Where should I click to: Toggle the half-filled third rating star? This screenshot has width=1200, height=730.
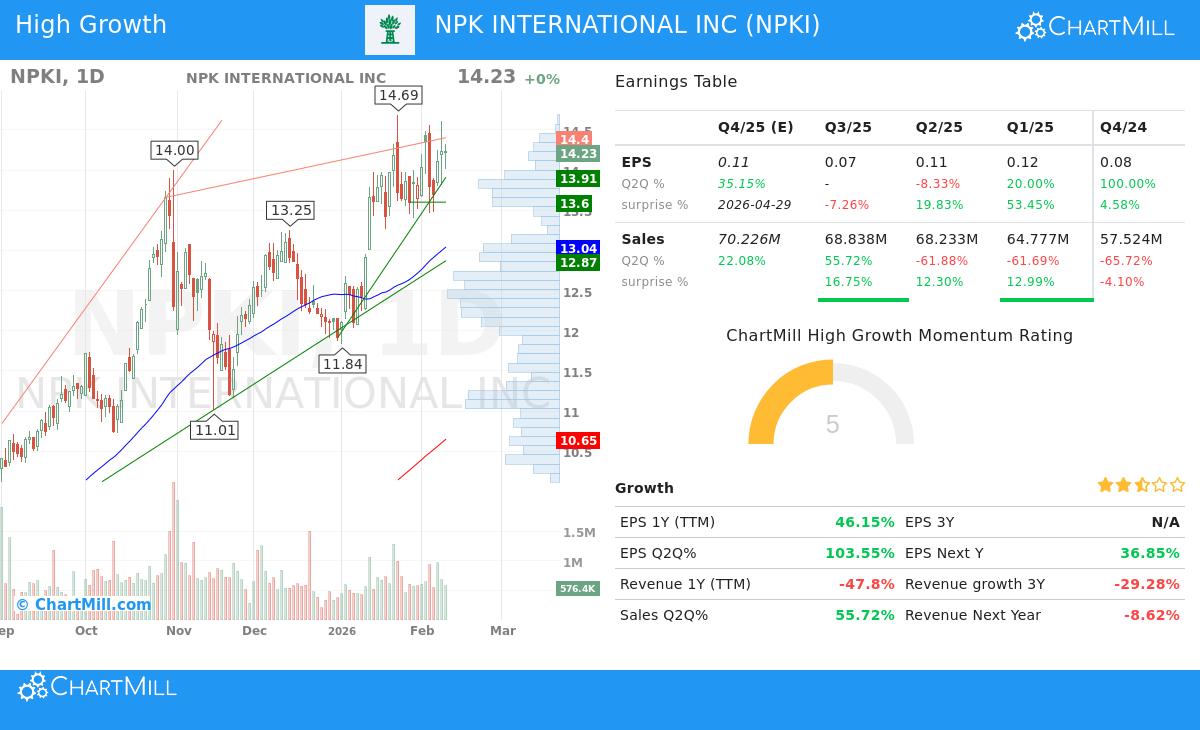(x=1141, y=484)
